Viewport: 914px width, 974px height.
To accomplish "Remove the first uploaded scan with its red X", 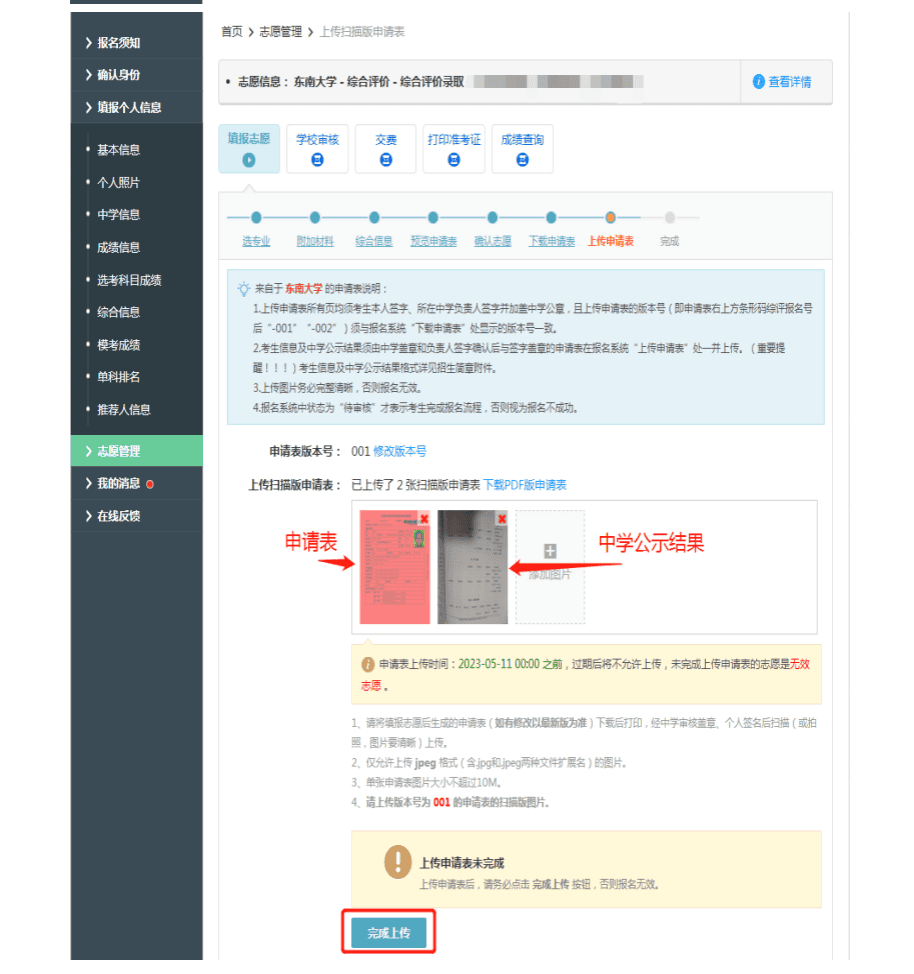I will (424, 519).
